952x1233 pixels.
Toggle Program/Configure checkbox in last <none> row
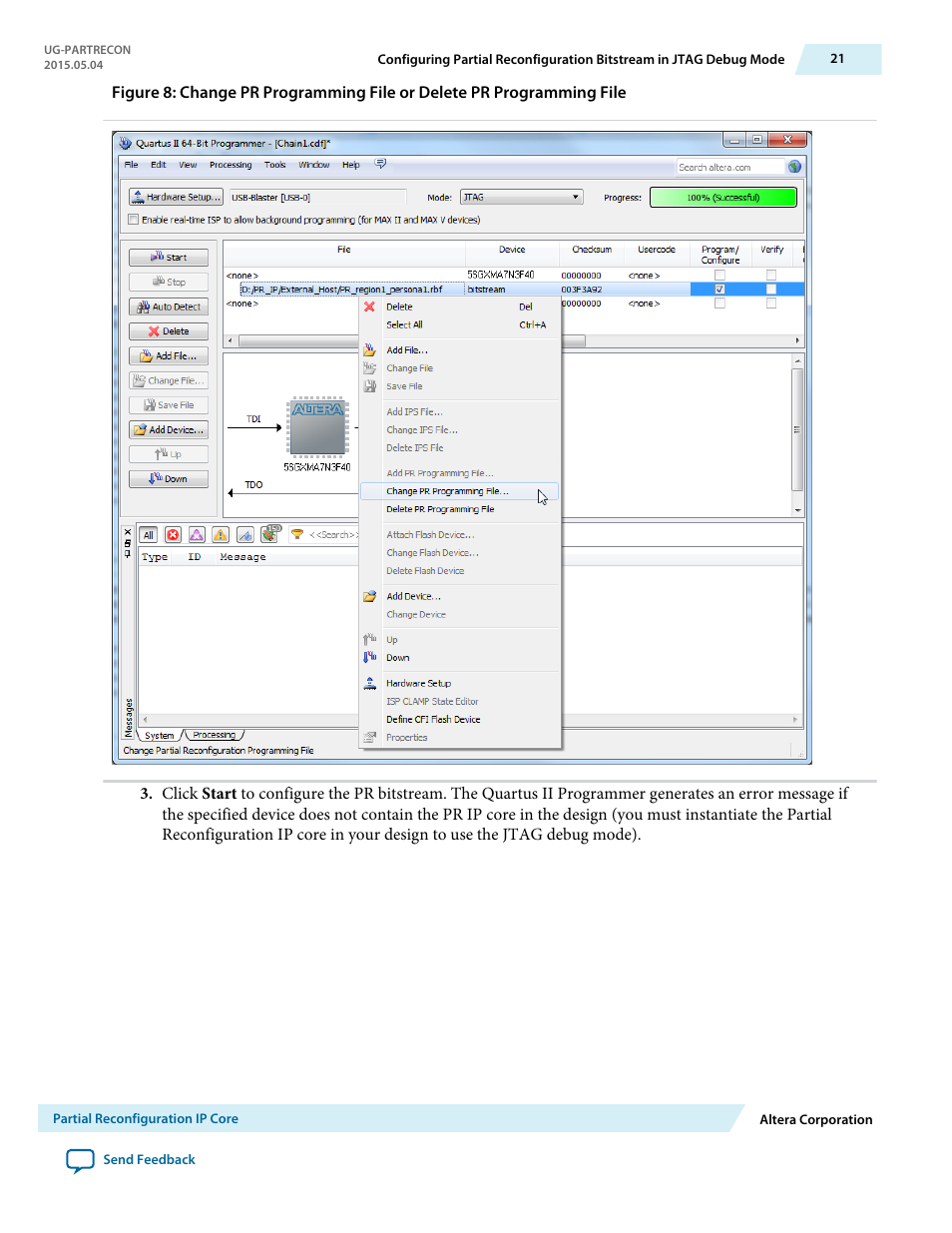point(719,304)
